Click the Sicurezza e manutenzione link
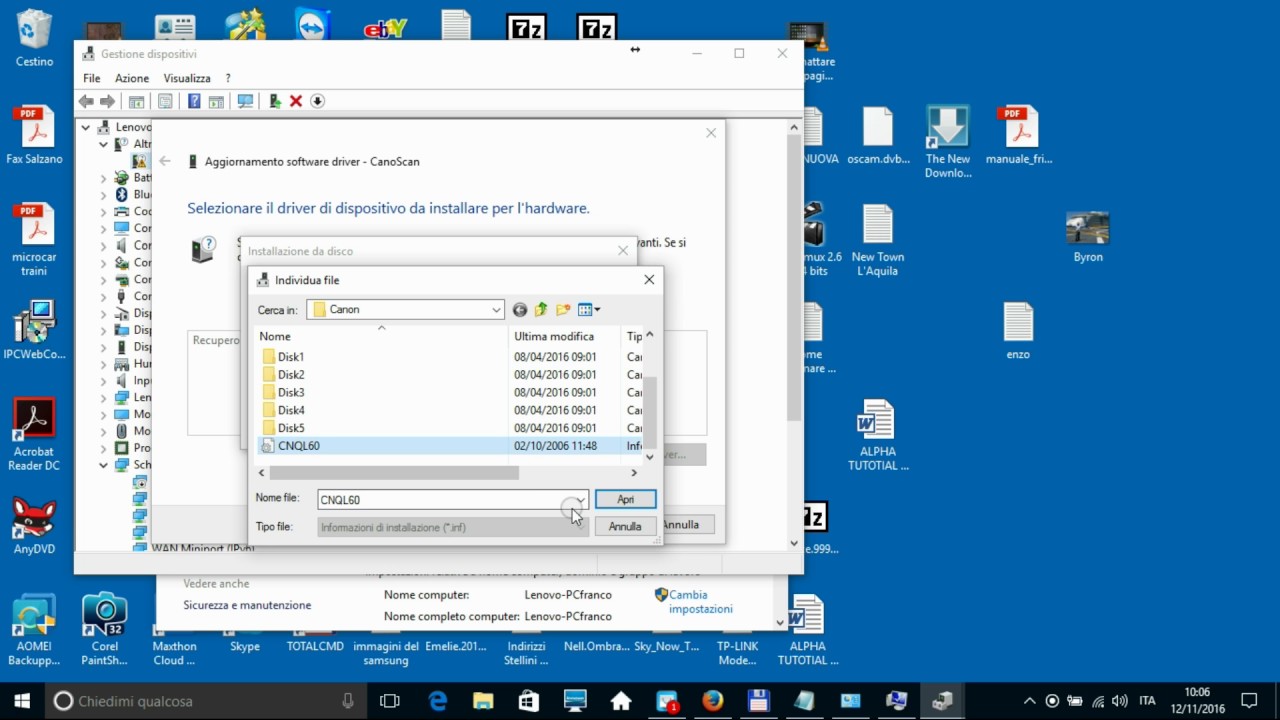The width and height of the screenshot is (1280, 720). click(247, 605)
